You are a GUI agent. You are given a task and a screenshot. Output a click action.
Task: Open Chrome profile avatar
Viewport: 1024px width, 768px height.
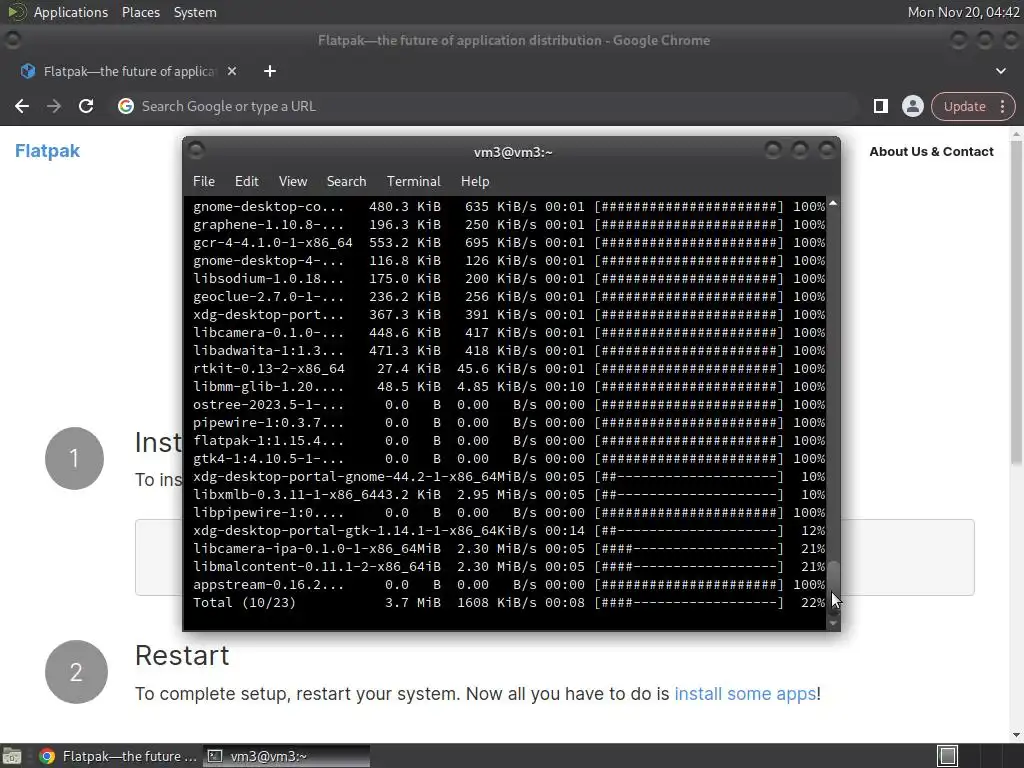click(x=912, y=106)
